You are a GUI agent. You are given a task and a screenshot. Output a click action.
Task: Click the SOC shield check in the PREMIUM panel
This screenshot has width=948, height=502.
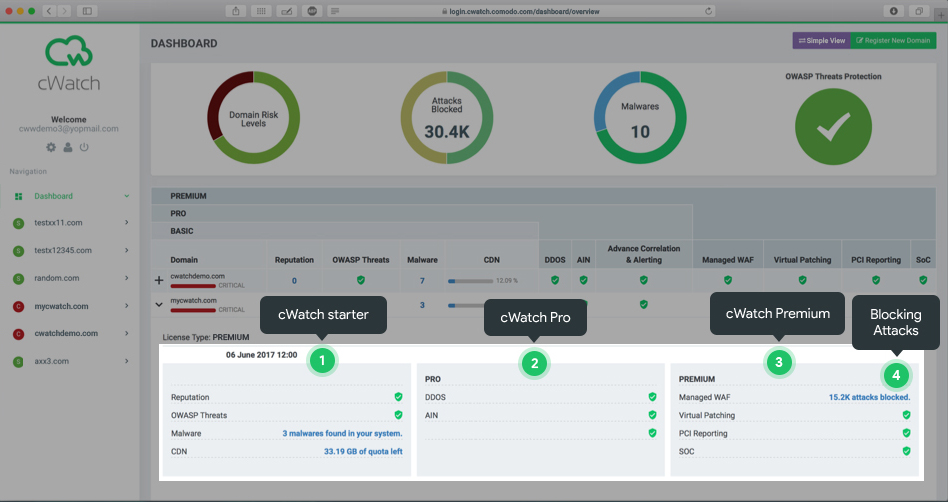coord(906,451)
